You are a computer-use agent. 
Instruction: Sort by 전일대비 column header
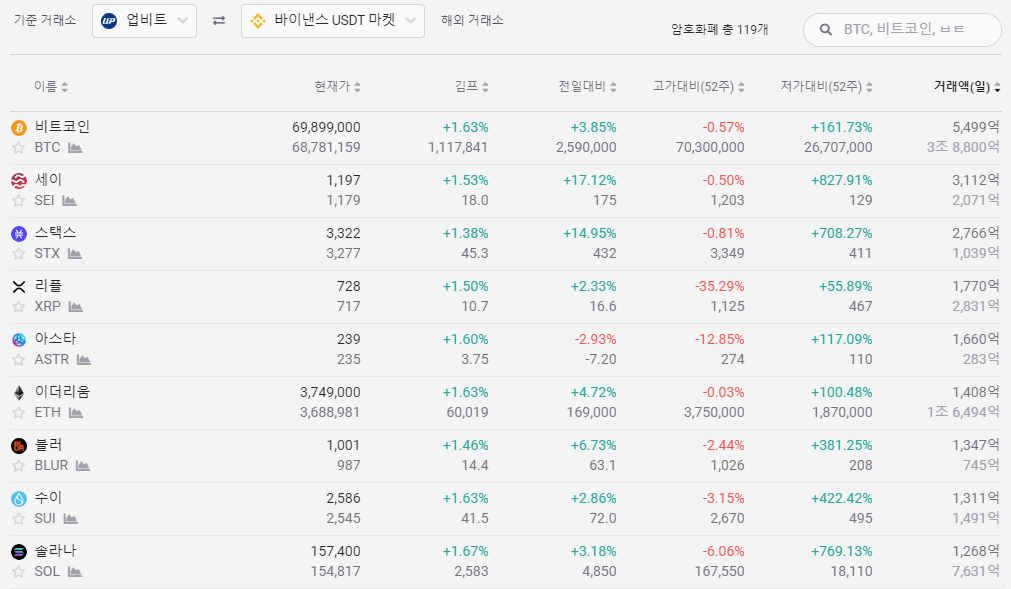tap(587, 86)
